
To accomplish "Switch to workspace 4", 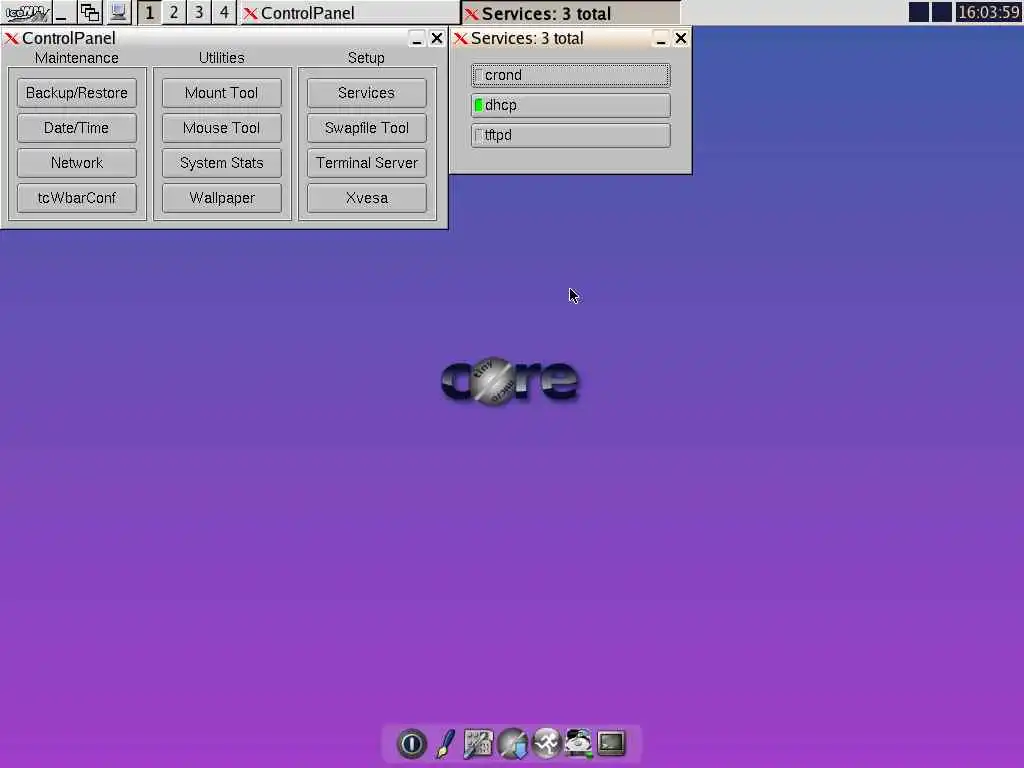I will click(223, 12).
